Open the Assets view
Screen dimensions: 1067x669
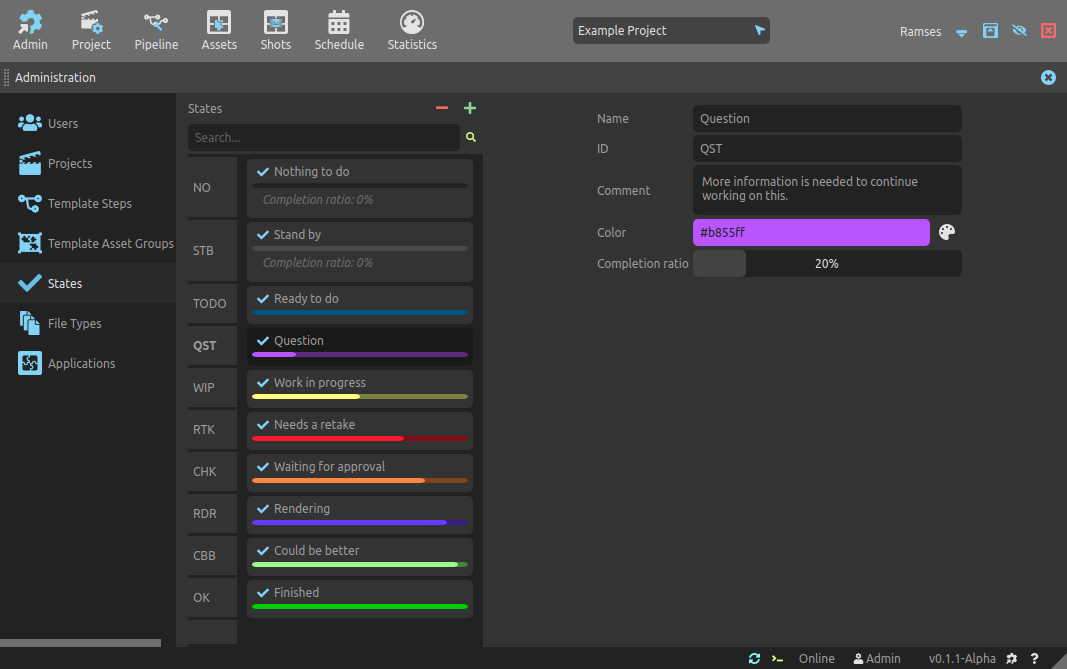point(219,30)
